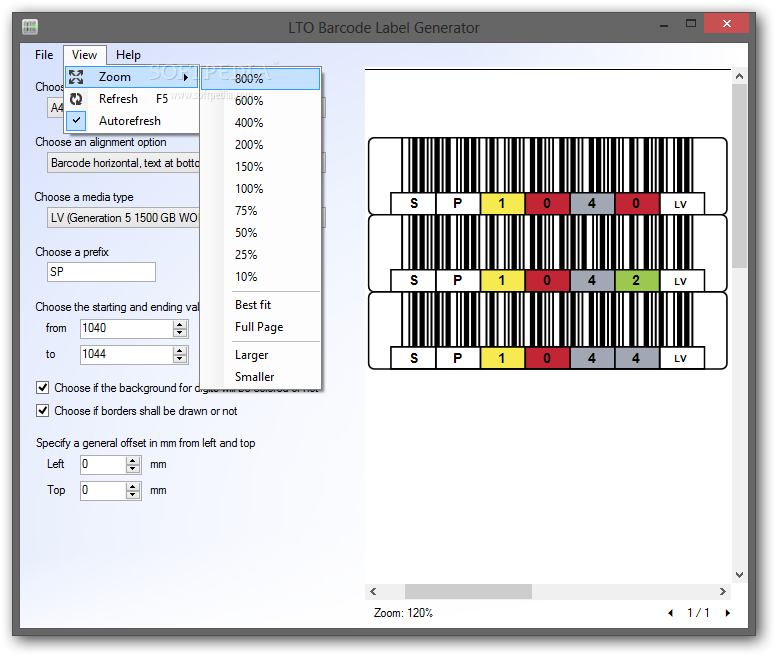
Task: Open the Help menu
Action: tap(128, 55)
